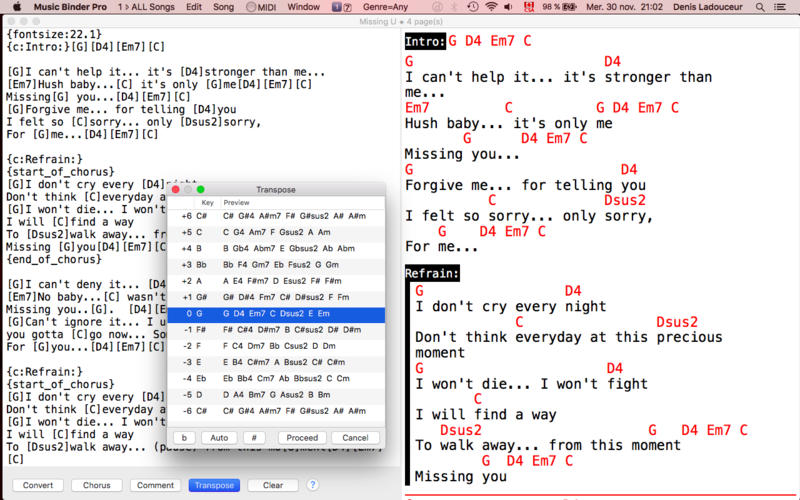Open the Wi-Fi status menu
Image resolution: width=800 pixels, height=500 pixels.
[x=491, y=7]
